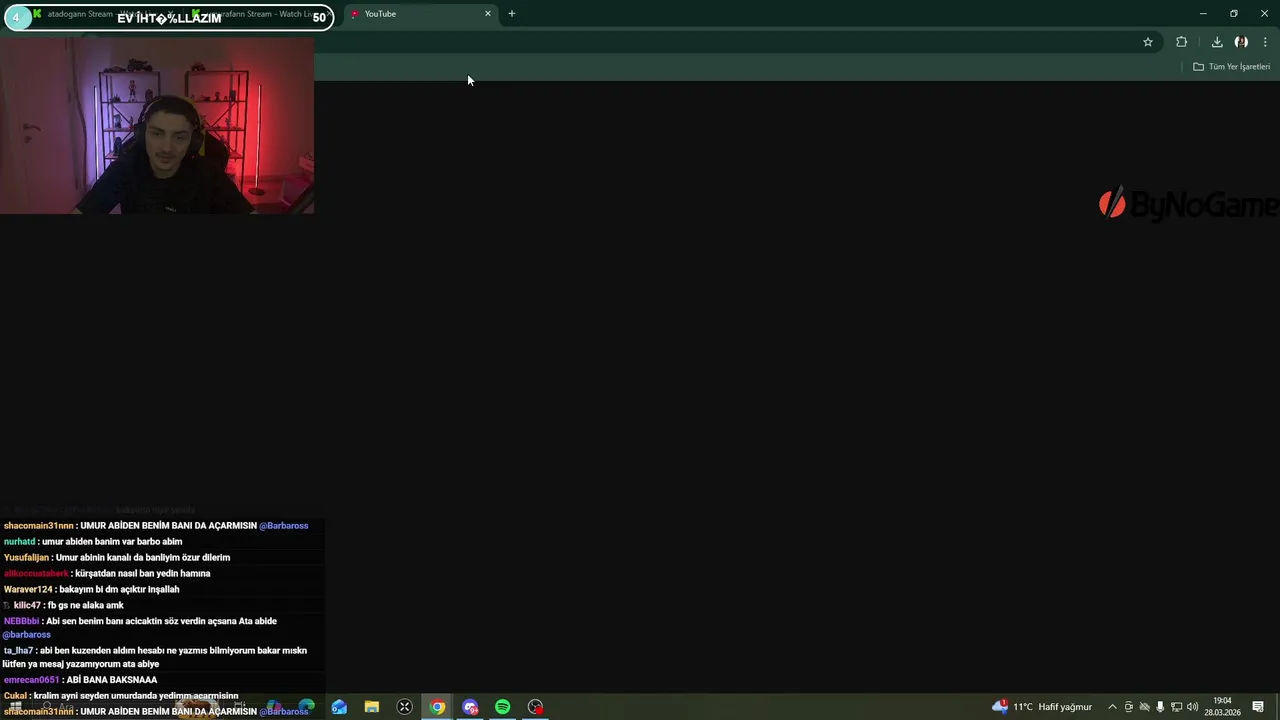The image size is (1280, 720).
Task: Open Spotify from the taskbar
Action: (503, 707)
